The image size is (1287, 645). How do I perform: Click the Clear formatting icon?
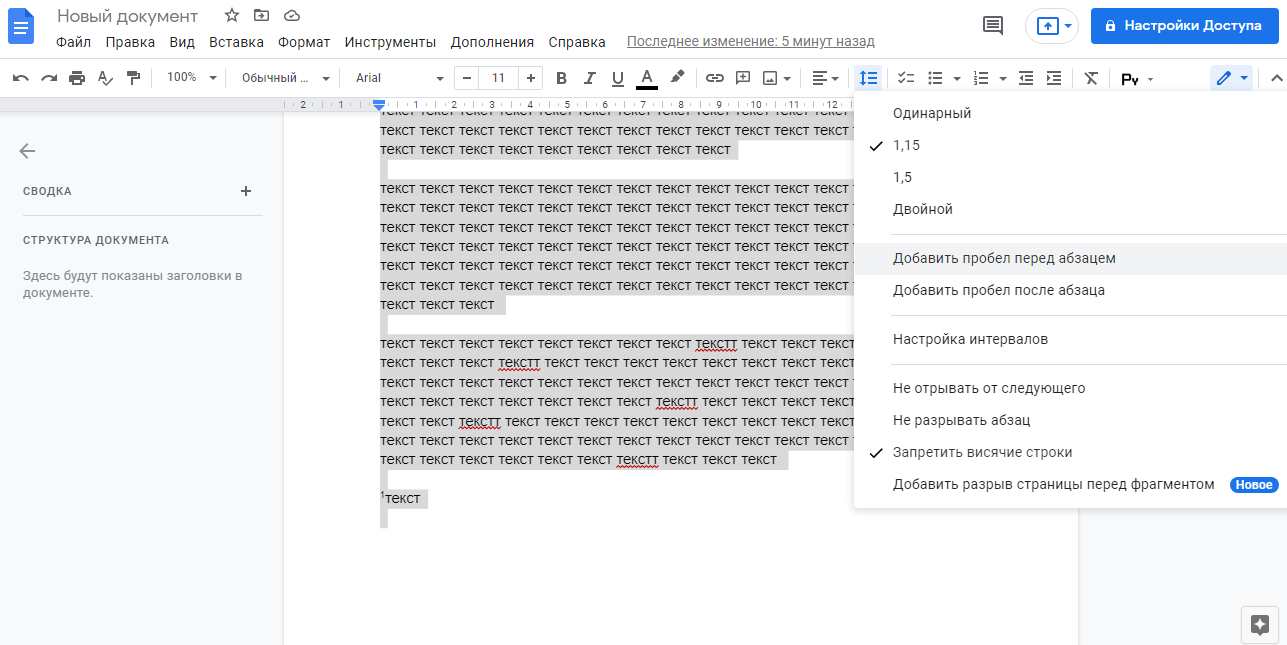1091,78
